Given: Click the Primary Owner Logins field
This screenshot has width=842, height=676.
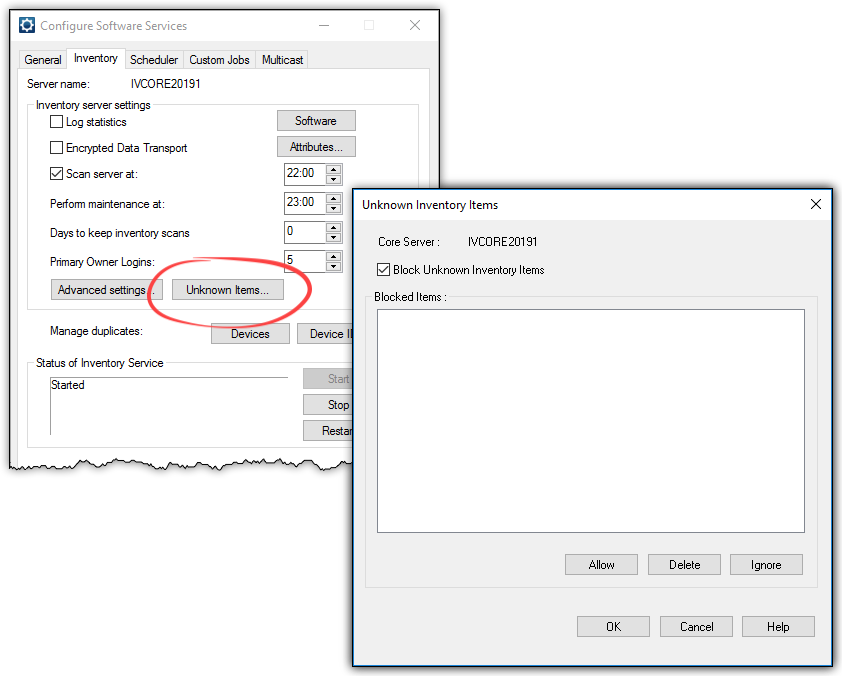Looking at the screenshot, I should pyautogui.click(x=304, y=261).
